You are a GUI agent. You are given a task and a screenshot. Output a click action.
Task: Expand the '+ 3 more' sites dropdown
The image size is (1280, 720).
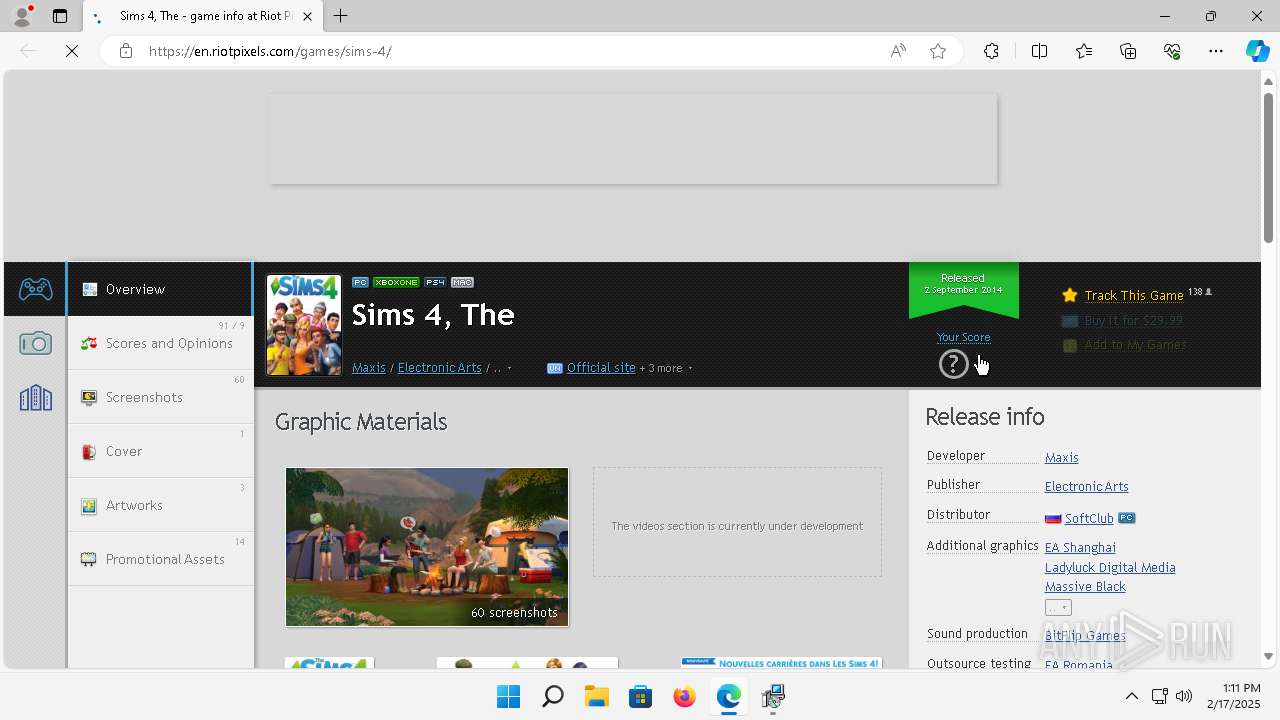666,368
